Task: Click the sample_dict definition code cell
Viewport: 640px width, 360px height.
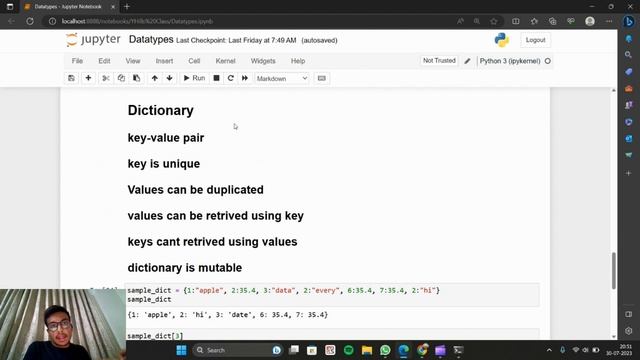Action: point(332,295)
